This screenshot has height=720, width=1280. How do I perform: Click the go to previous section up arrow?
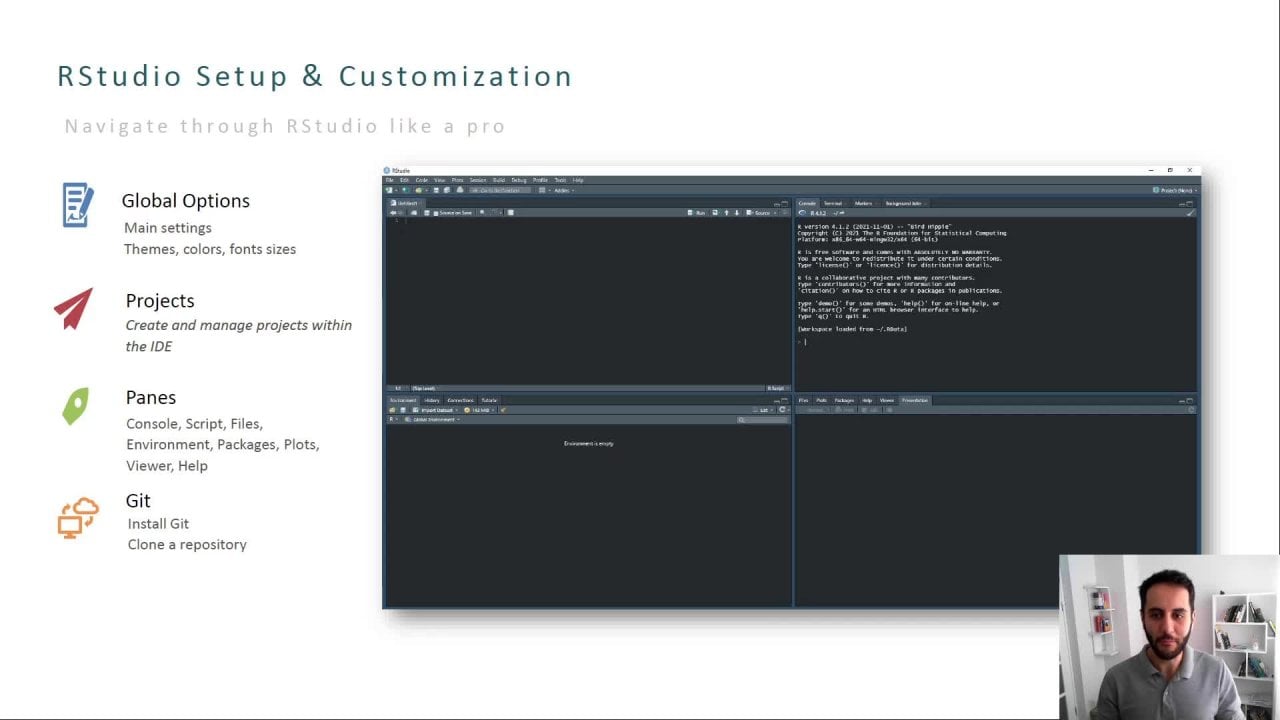click(727, 213)
